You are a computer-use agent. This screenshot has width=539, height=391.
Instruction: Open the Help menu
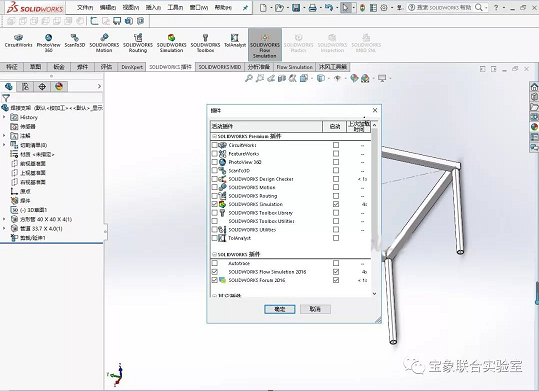(223, 7)
